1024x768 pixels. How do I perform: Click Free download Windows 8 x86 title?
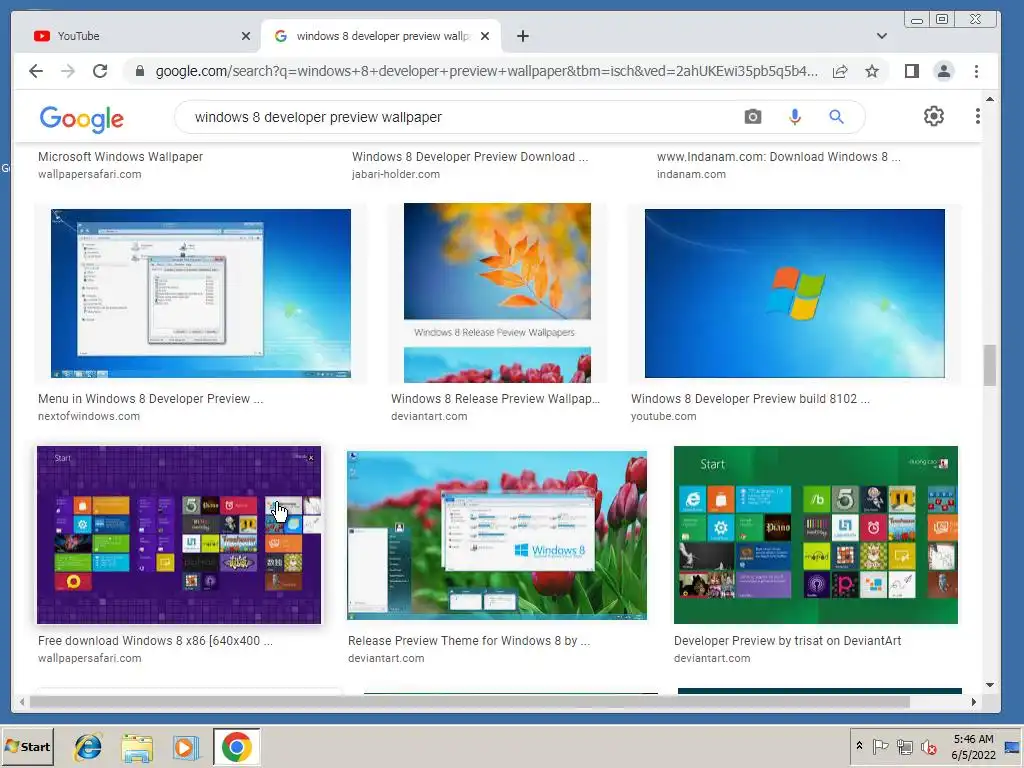click(x=155, y=641)
